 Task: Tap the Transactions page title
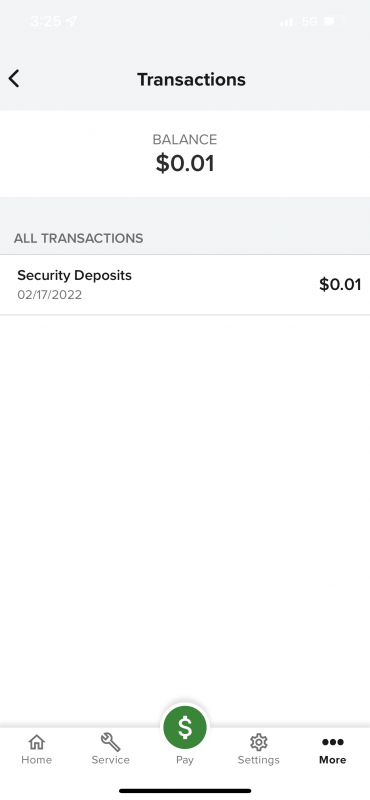[191, 80]
